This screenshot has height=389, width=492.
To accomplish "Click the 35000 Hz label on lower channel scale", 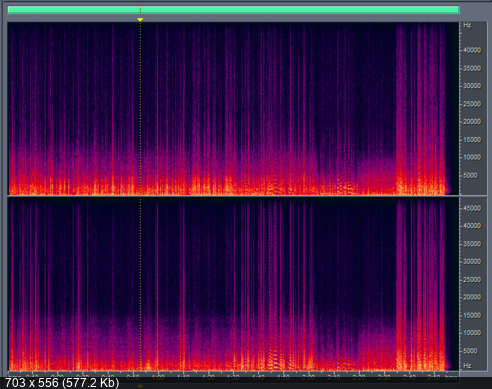I will 472,244.
